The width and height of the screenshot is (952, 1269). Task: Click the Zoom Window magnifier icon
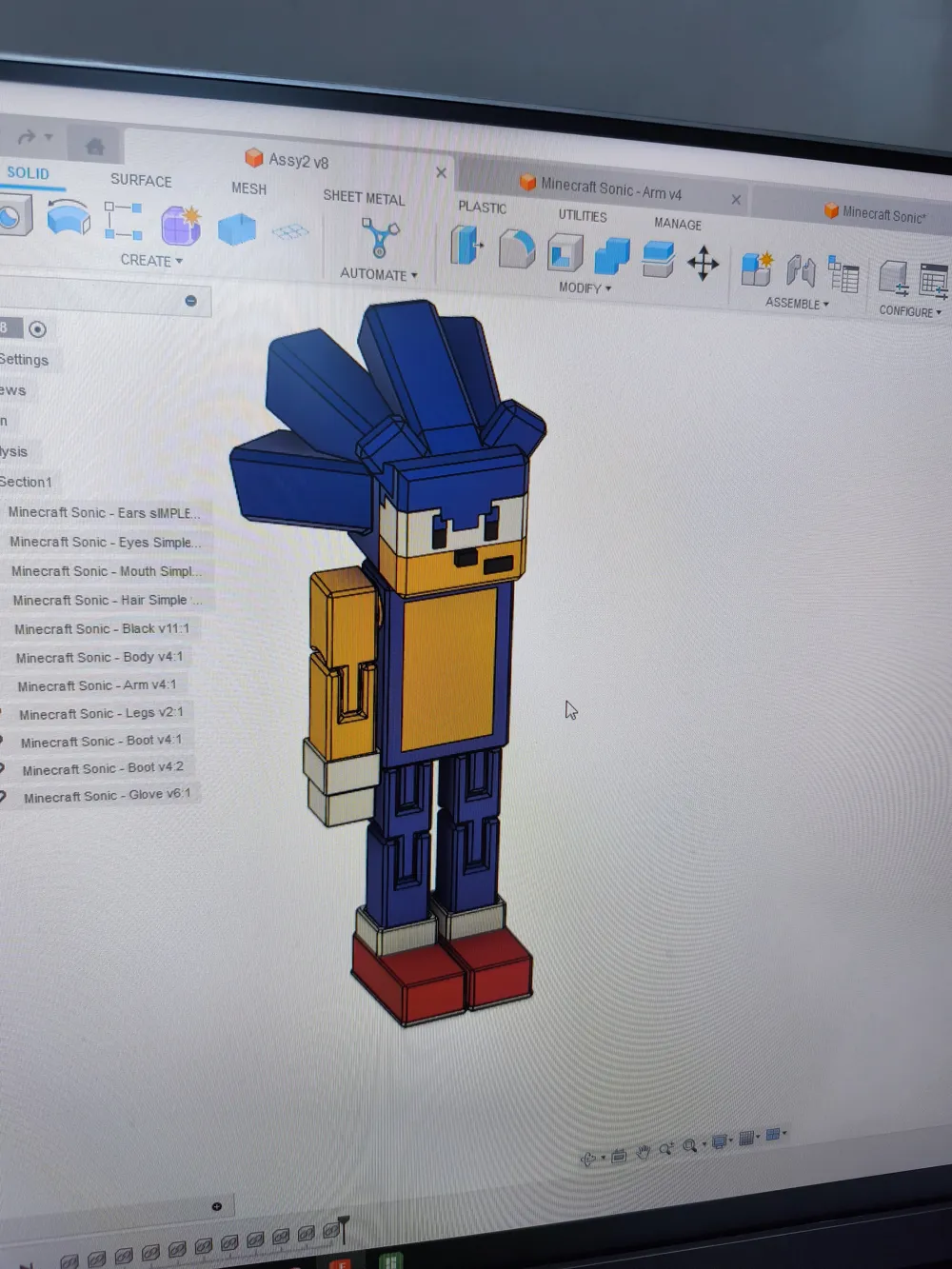pyautogui.click(x=689, y=1146)
